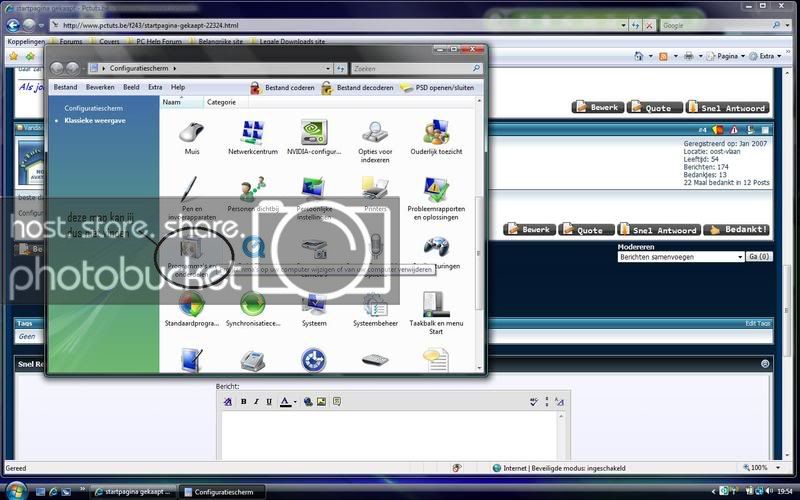800x500 pixels.
Task: Open Systeembeheer icon
Action: click(376, 307)
